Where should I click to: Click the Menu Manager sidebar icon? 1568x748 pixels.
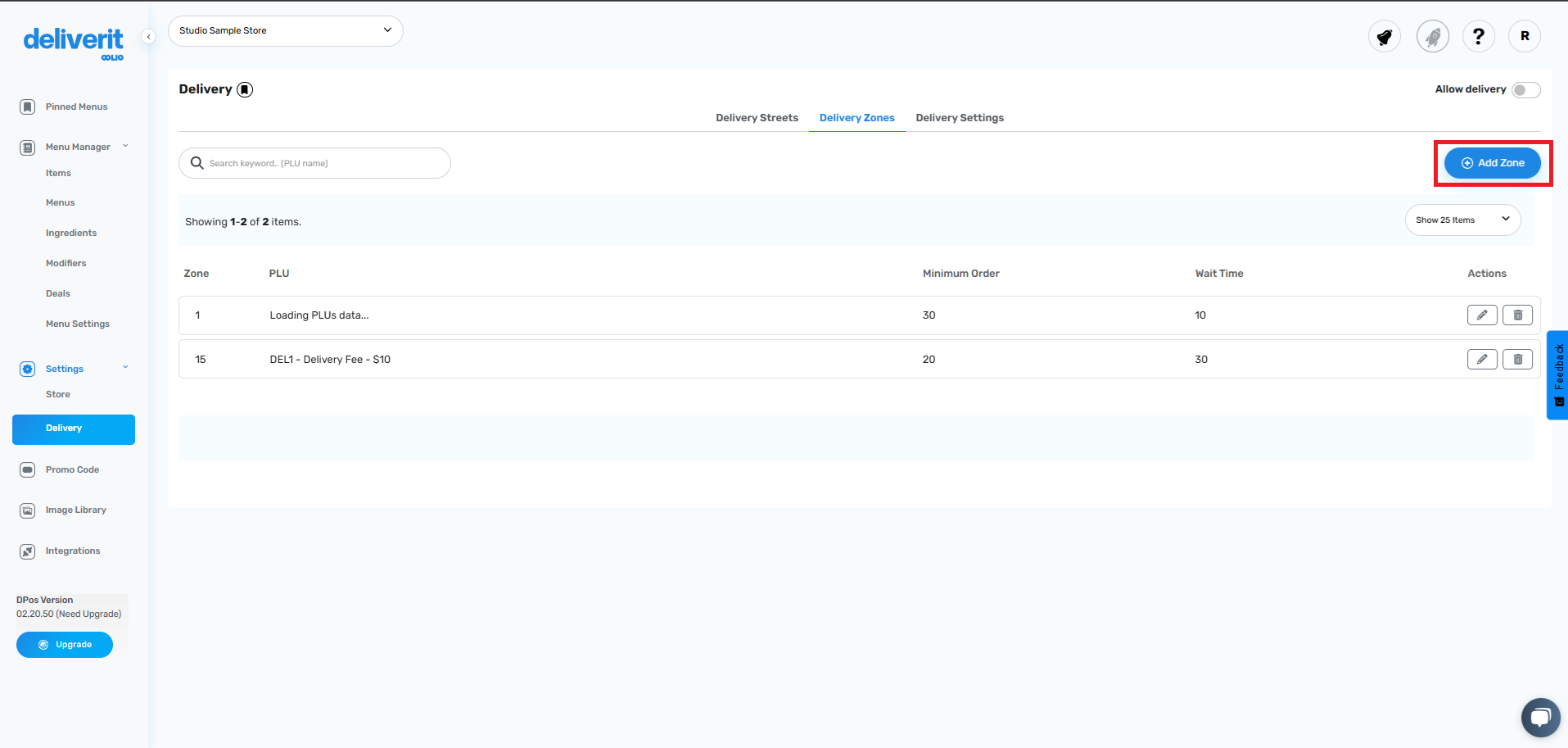click(x=28, y=147)
